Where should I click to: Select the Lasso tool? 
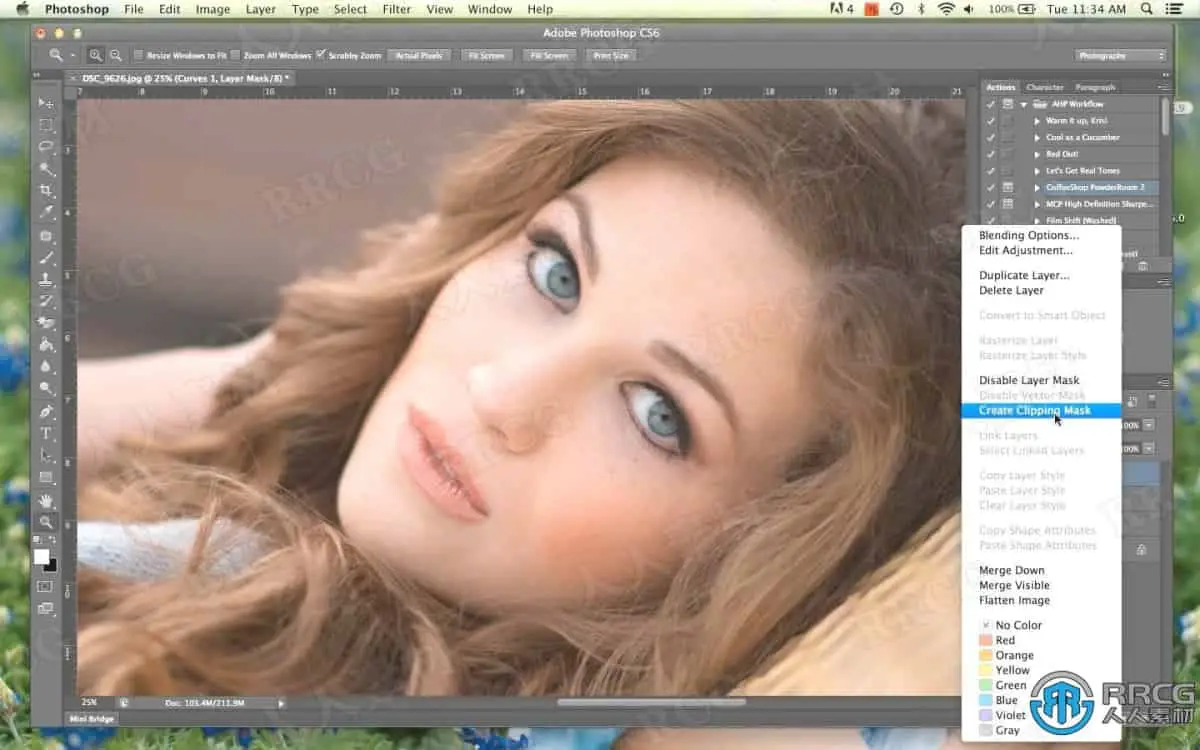[46, 147]
